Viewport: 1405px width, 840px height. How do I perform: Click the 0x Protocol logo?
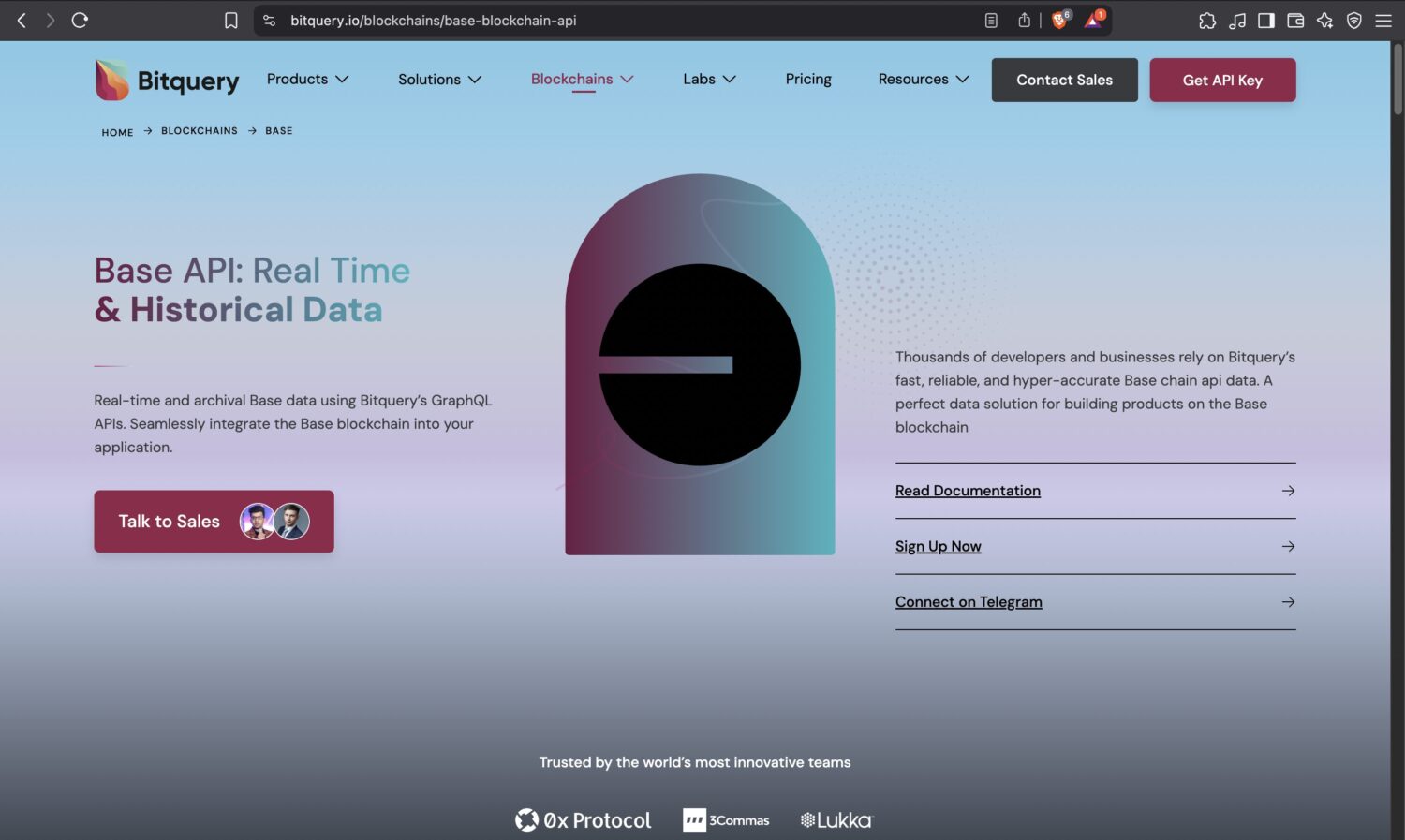click(x=583, y=820)
